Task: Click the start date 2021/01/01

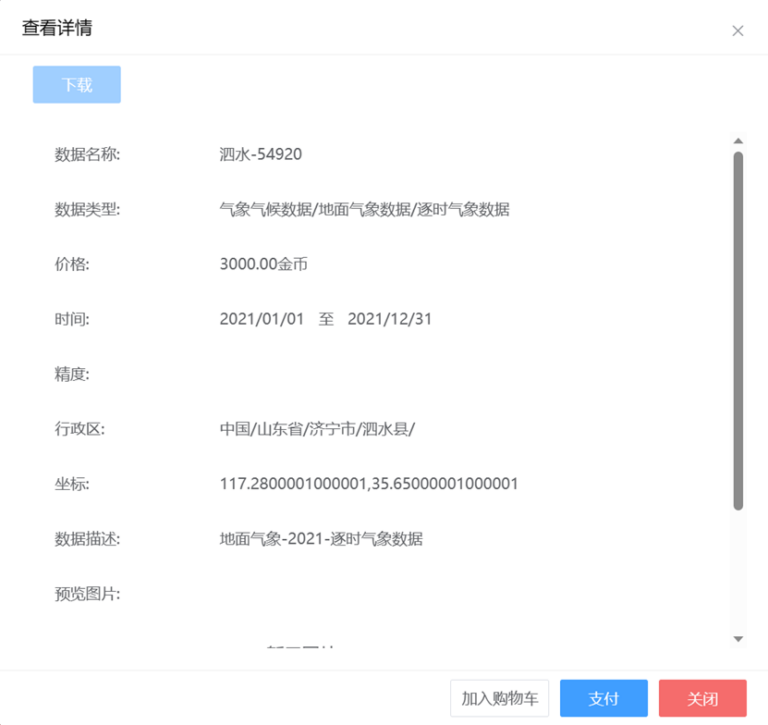Action: 261,319
